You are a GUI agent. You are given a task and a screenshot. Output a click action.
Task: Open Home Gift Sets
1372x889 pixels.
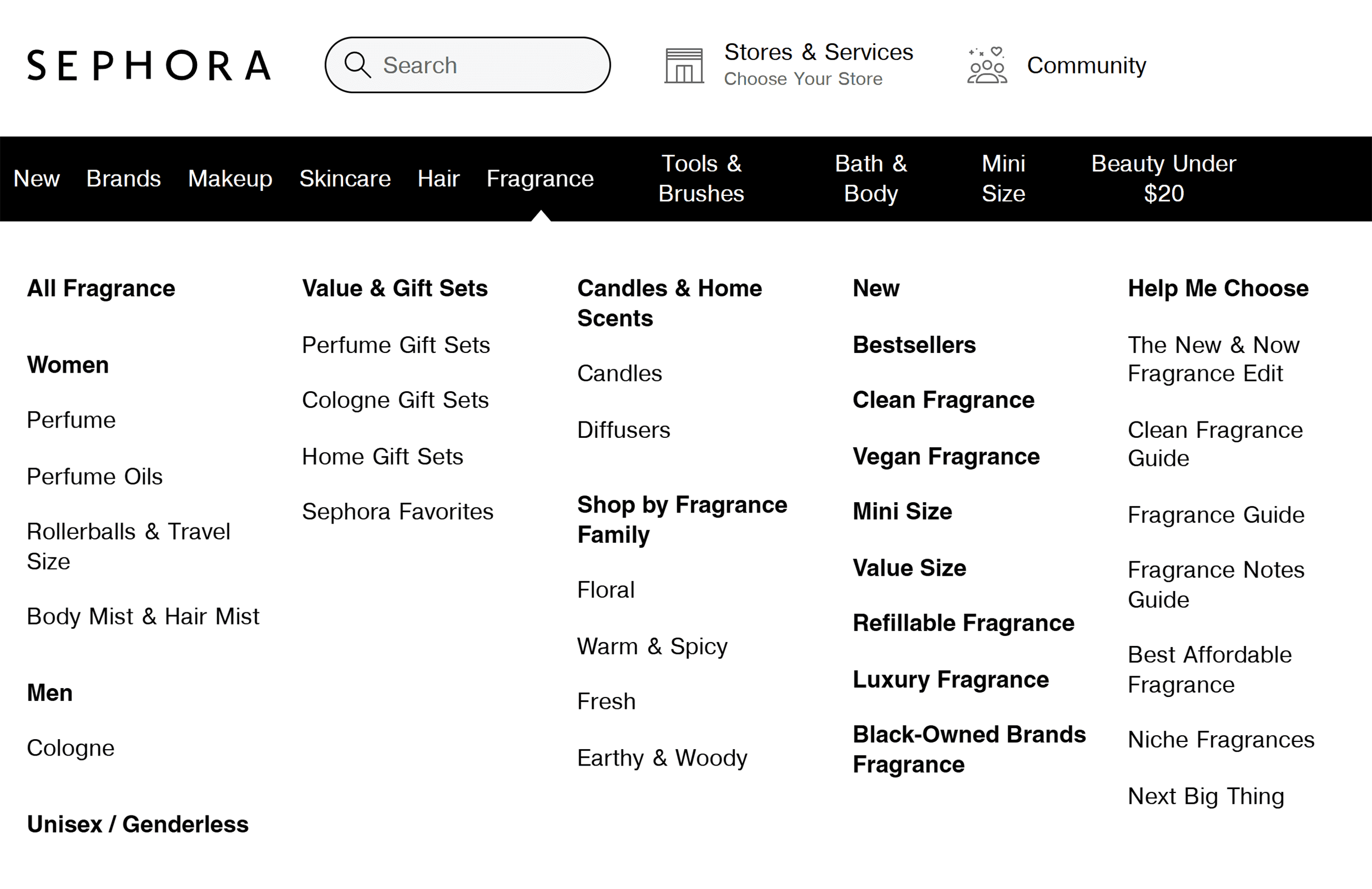[383, 457]
